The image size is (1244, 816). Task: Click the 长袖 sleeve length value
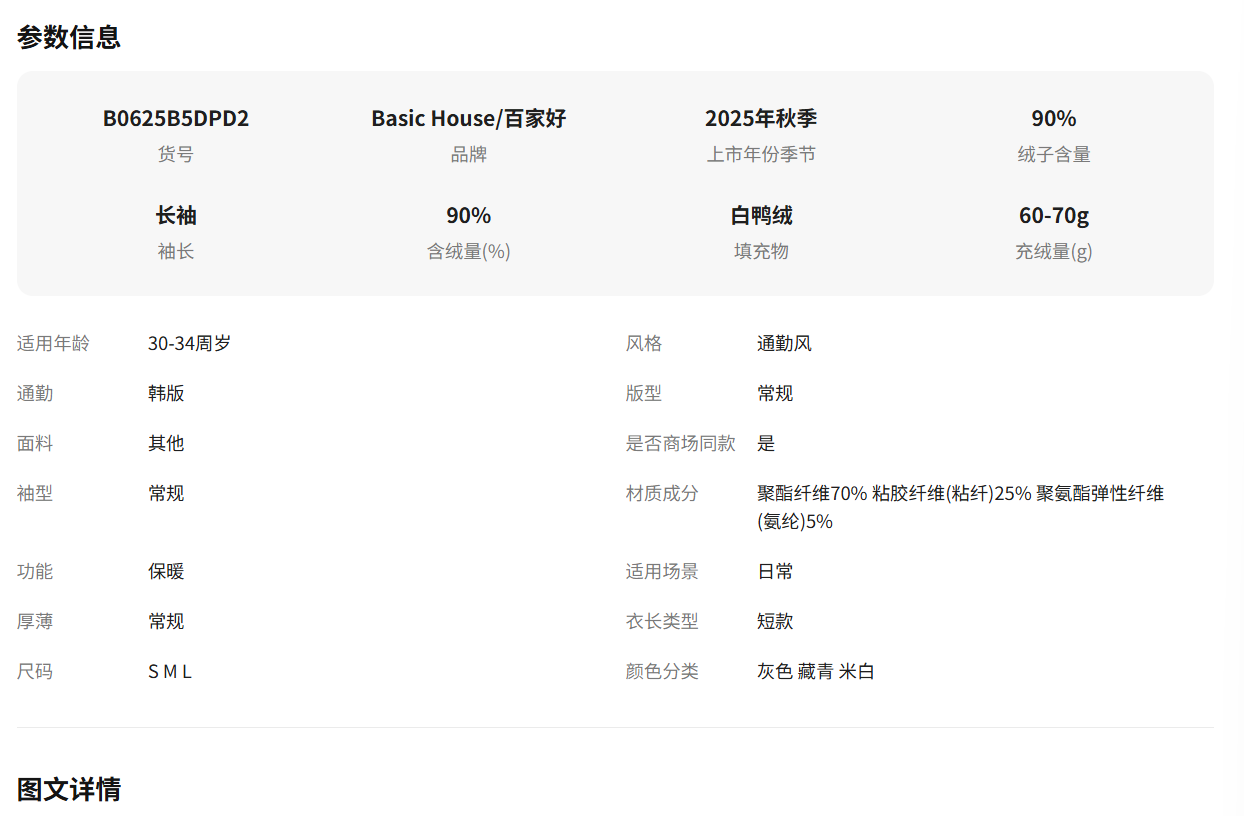tap(176, 215)
